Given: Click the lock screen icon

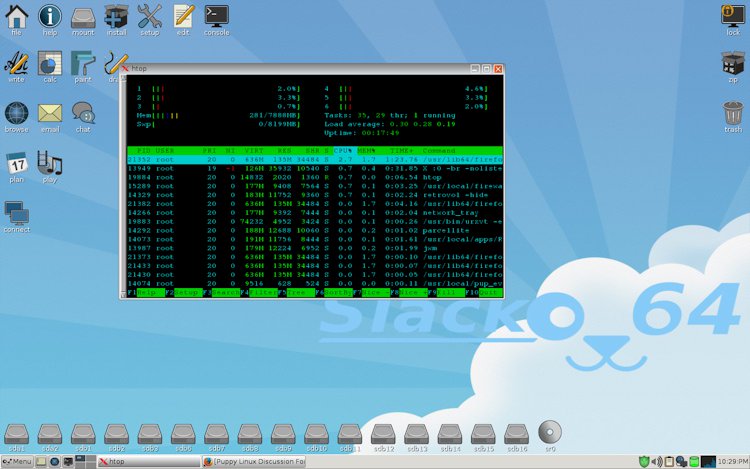Looking at the screenshot, I should pyautogui.click(x=733, y=18).
